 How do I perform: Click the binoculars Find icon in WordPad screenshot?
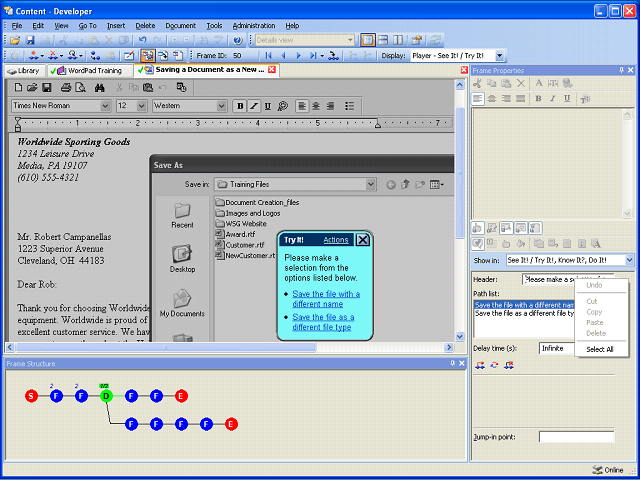tap(100, 87)
